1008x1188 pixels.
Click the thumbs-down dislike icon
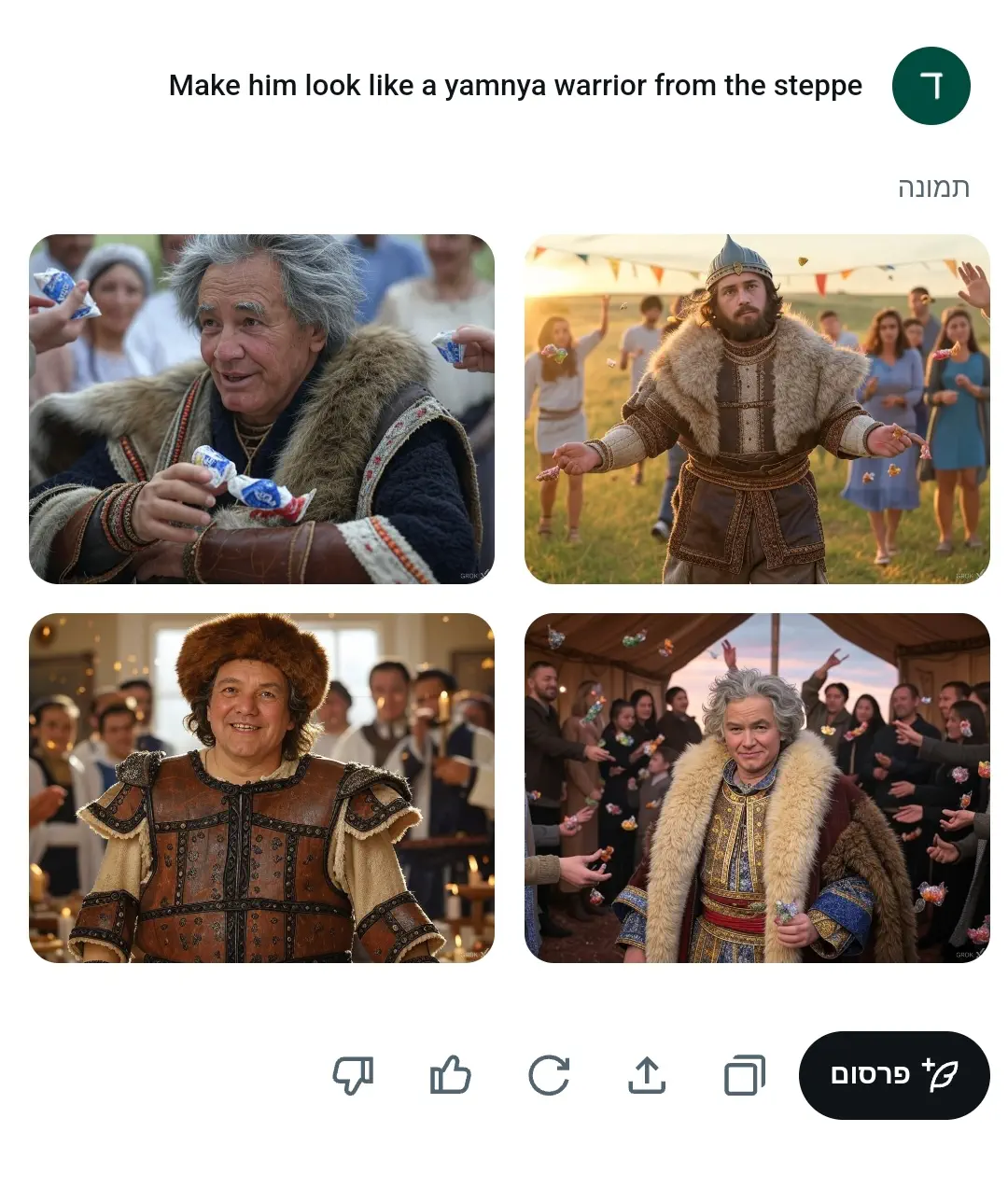click(x=353, y=1075)
